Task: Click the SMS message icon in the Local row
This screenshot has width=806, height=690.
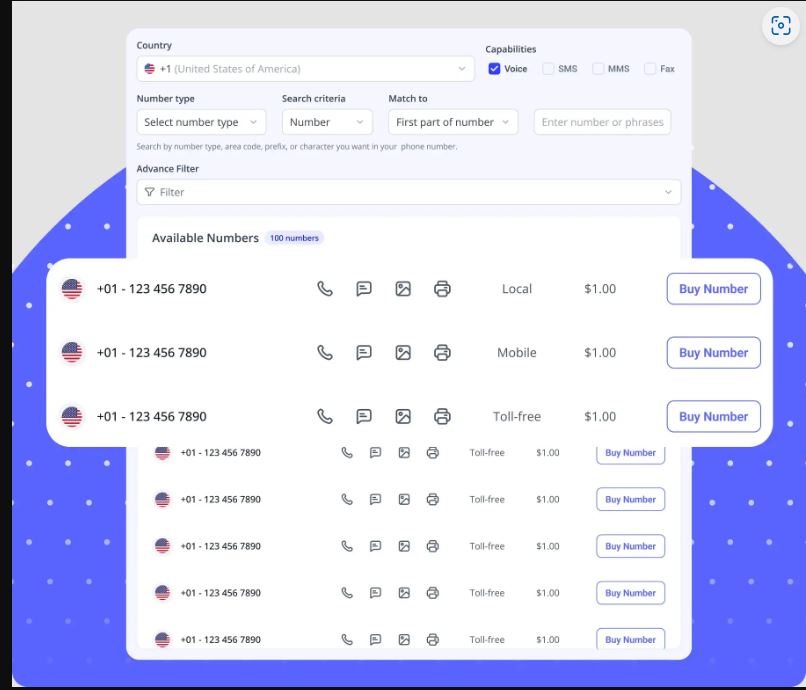Action: pos(364,289)
